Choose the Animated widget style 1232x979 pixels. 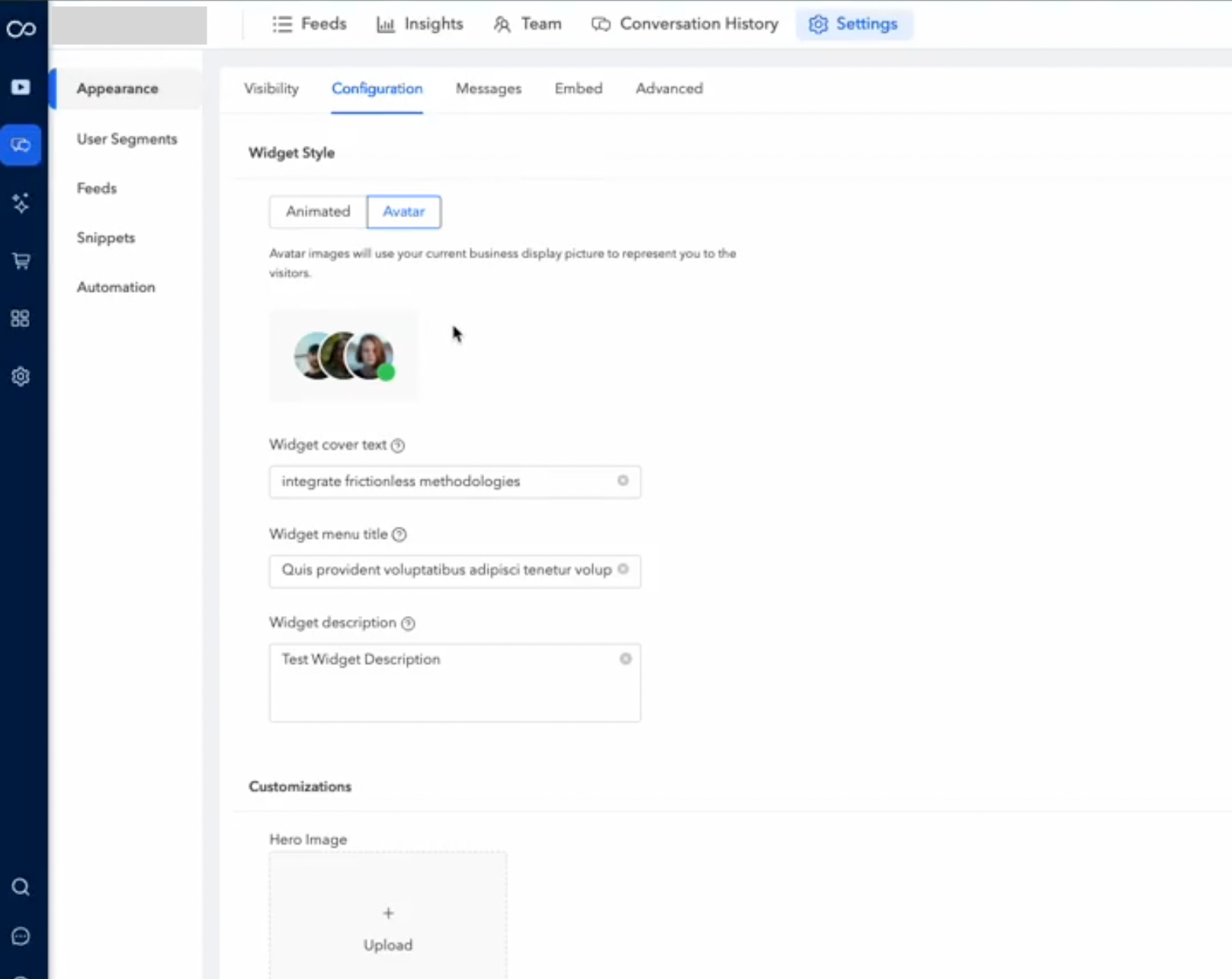318,212
